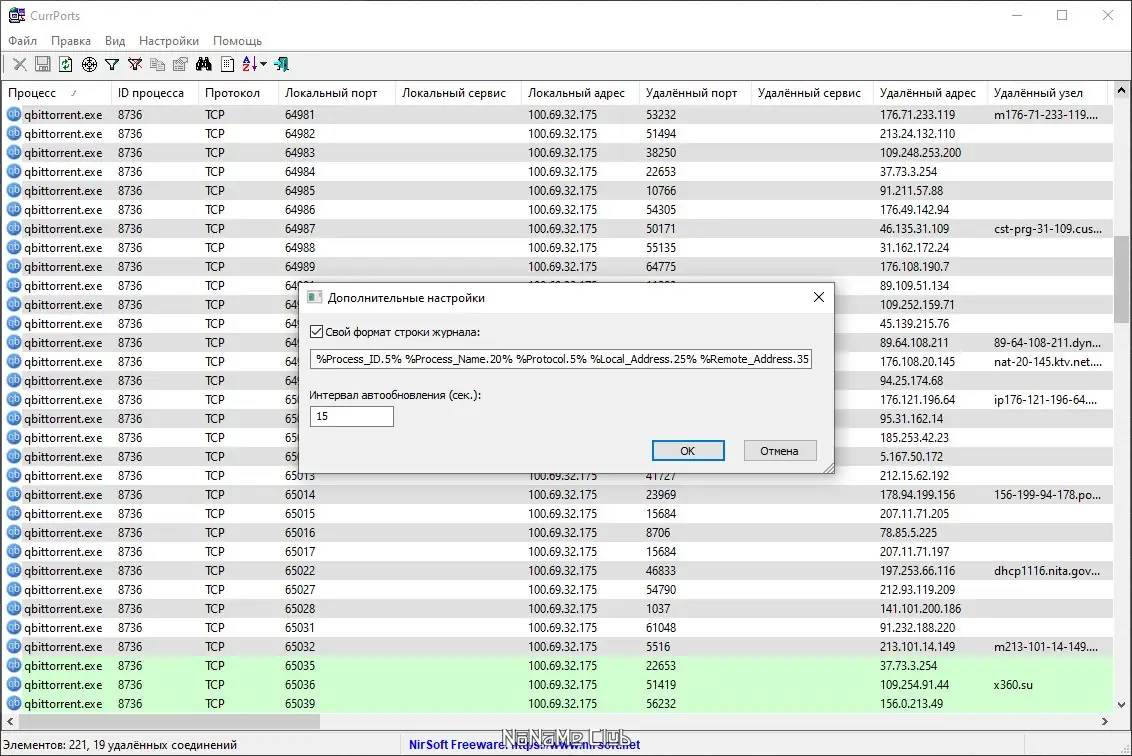Click the horizontal scrollbar thumb
This screenshot has width=1132, height=756.
click(x=169, y=721)
